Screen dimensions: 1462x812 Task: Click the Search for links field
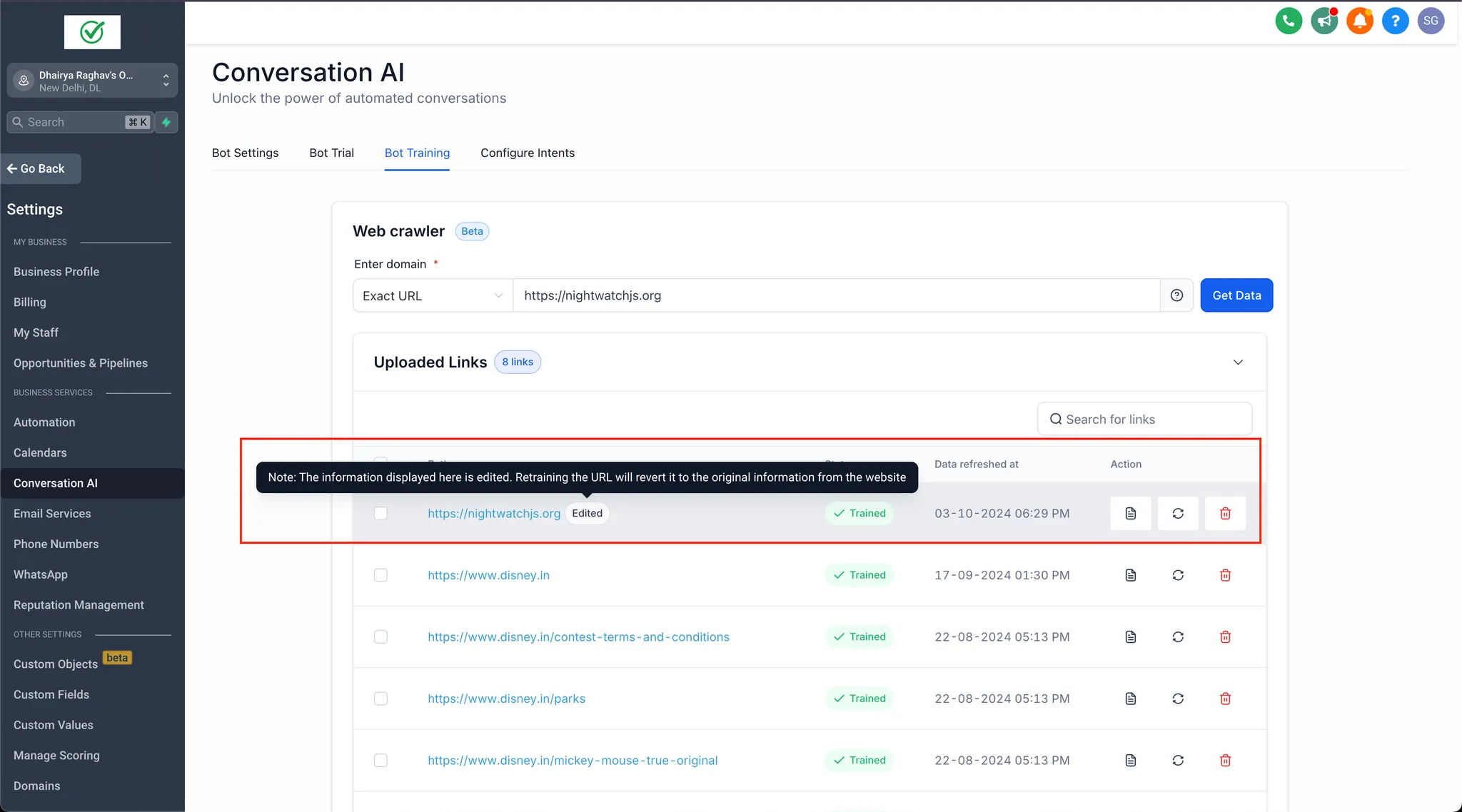coord(1144,420)
